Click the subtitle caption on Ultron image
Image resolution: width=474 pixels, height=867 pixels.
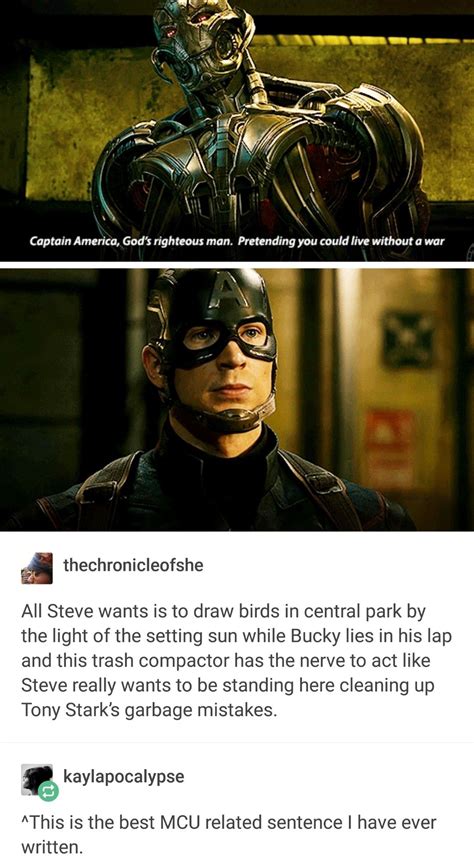pos(237,241)
